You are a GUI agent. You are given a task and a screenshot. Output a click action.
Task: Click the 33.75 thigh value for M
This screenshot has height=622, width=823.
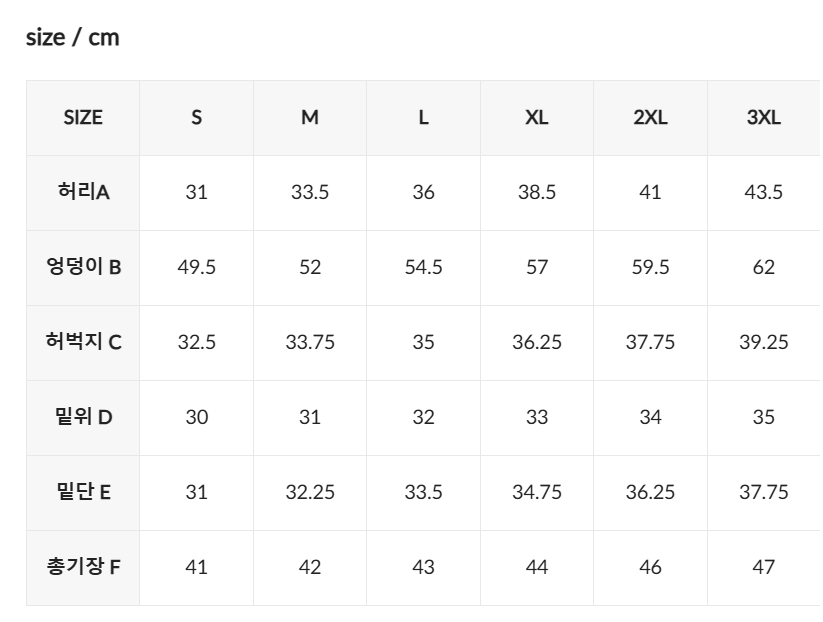tap(310, 343)
